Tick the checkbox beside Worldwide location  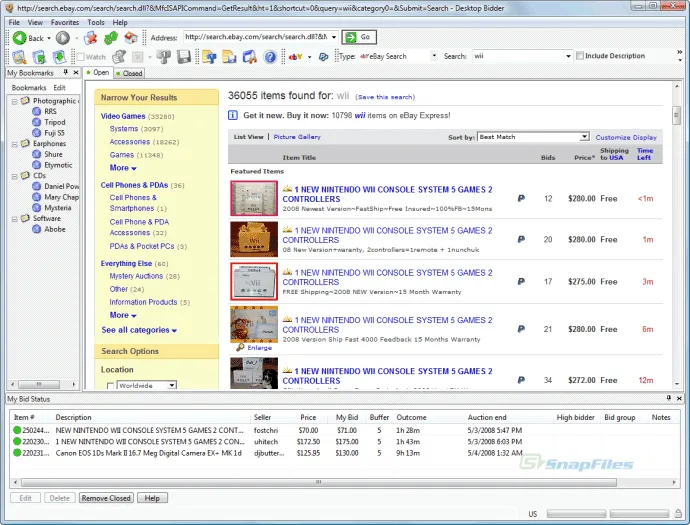point(110,385)
